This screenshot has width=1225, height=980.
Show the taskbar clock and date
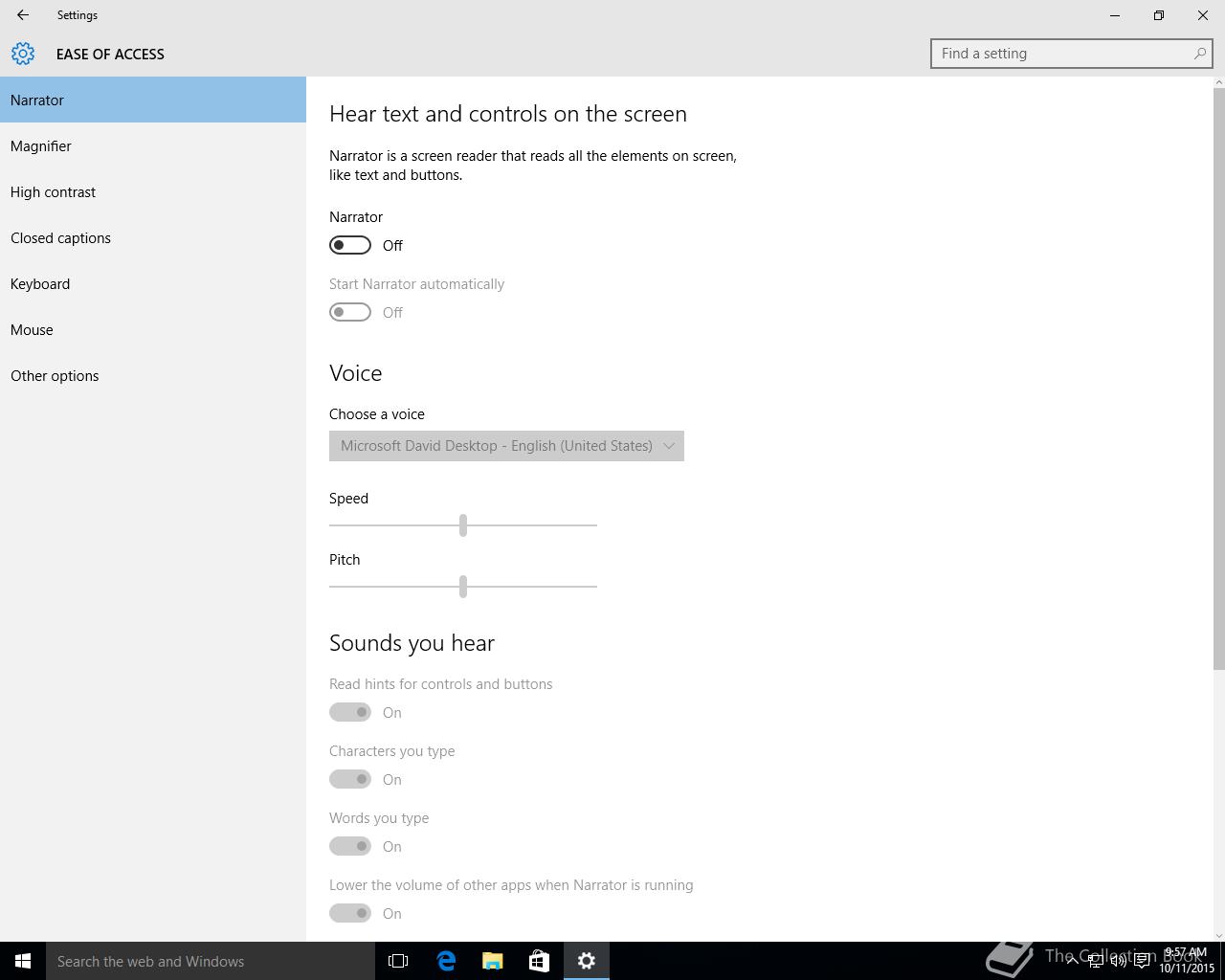(x=1187, y=961)
